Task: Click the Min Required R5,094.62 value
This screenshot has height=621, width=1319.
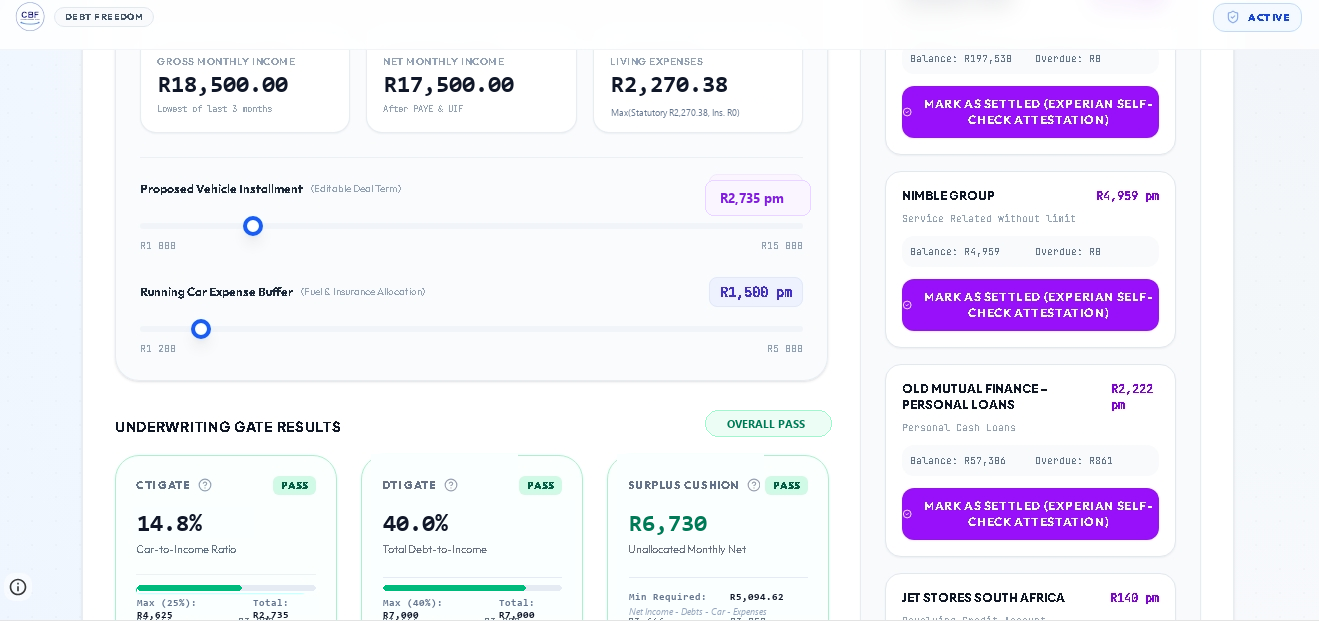Action: click(757, 597)
